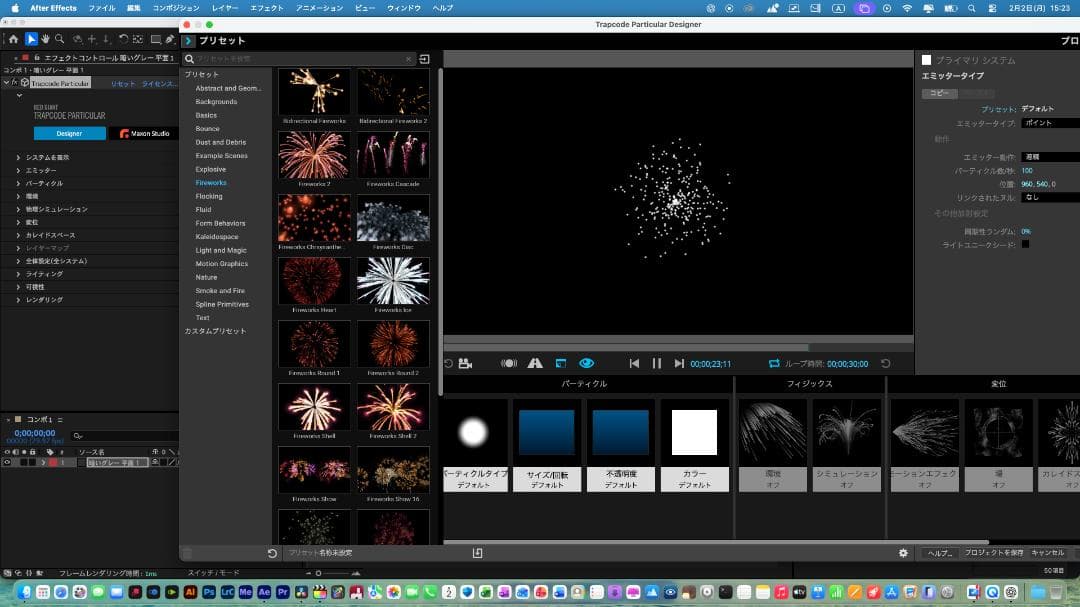Select the white カラー block swatch
Viewport: 1080px width, 607px height.
694,433
